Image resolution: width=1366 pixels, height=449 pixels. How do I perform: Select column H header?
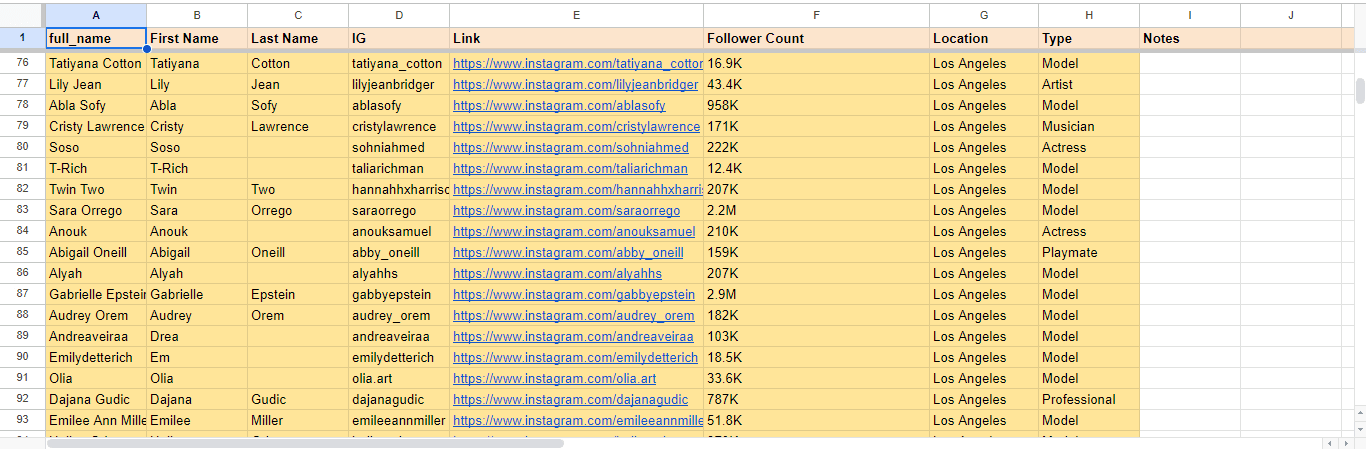tap(1088, 15)
